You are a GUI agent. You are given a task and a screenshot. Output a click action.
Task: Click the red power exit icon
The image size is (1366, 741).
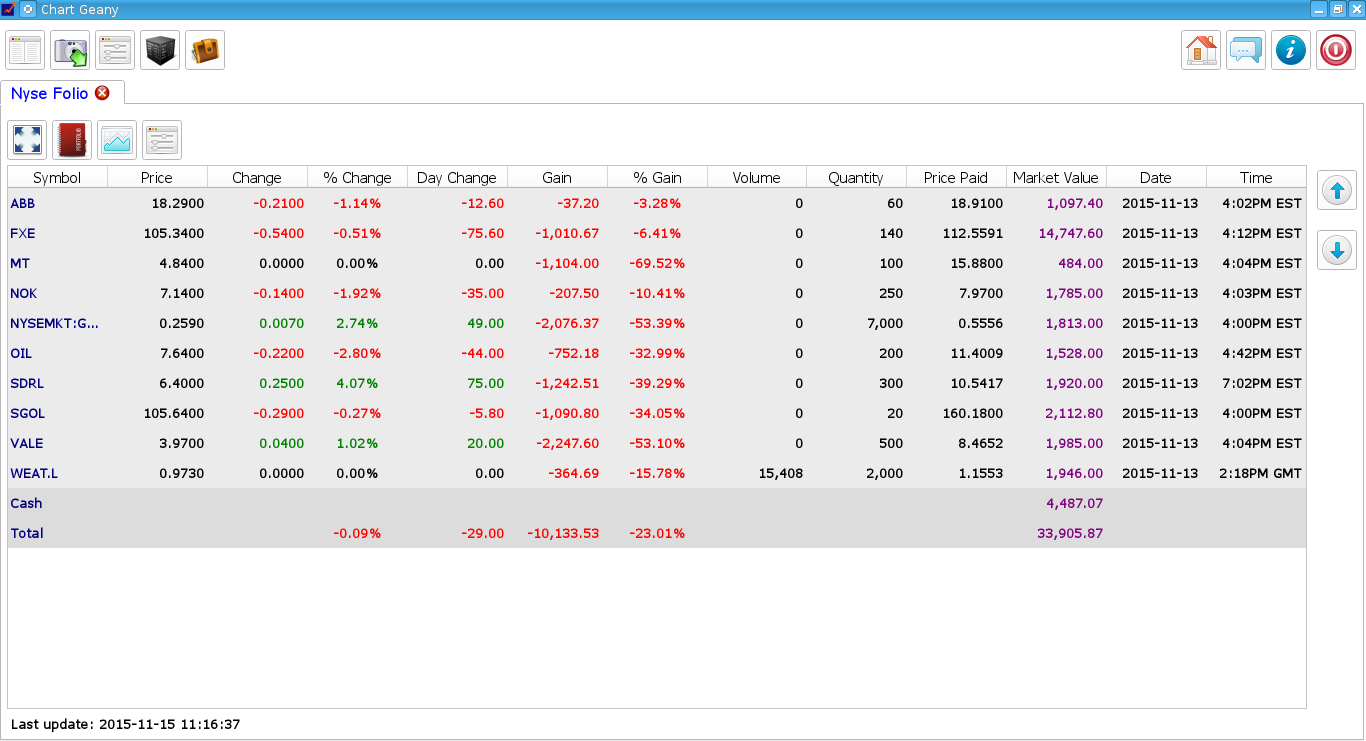click(1336, 50)
